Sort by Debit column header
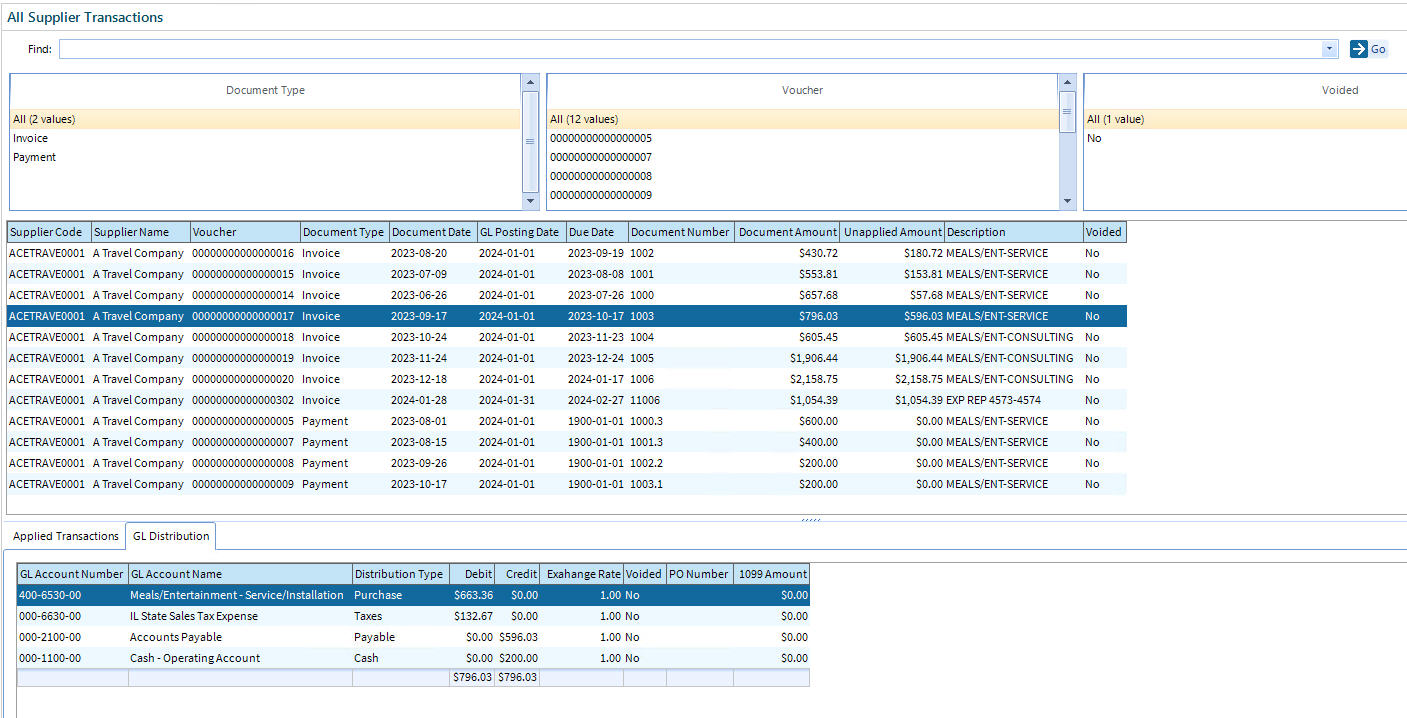The image size is (1407, 718). [472, 574]
